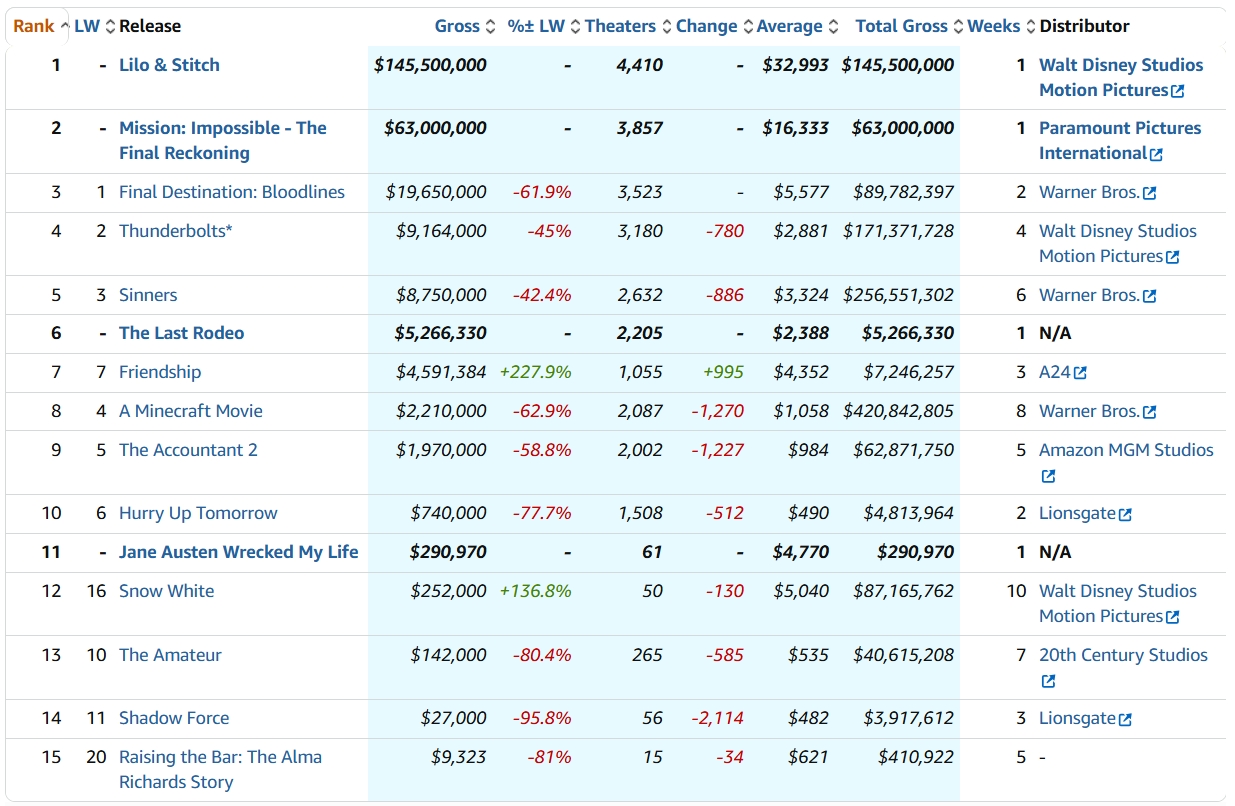This screenshot has width=1235, height=806.
Task: Click Lionsgate external icon in Hurry Up Tomorrow row
Action: [1125, 514]
